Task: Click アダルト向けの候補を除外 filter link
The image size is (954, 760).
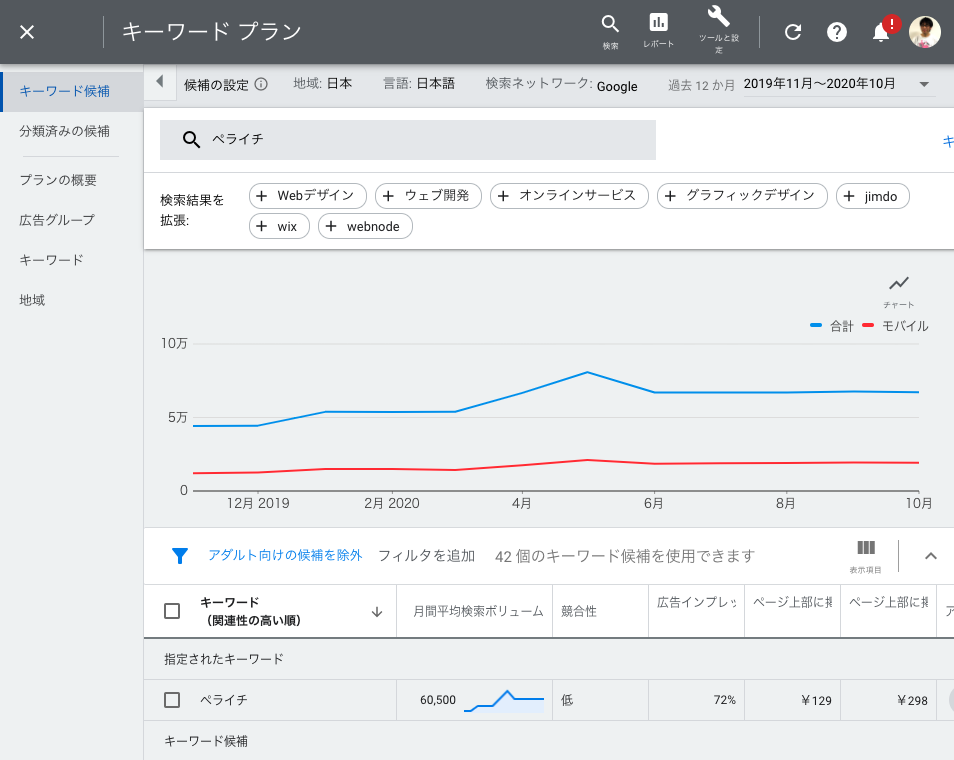Action: (x=285, y=555)
